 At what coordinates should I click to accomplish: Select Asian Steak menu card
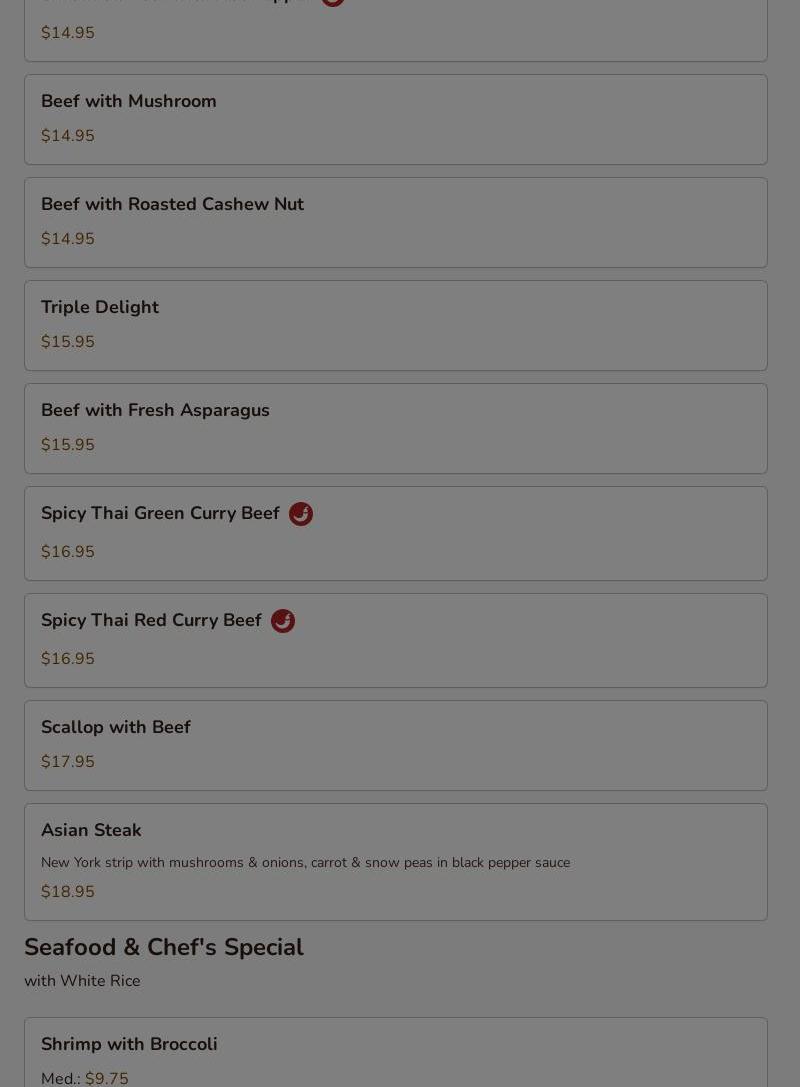(x=396, y=862)
